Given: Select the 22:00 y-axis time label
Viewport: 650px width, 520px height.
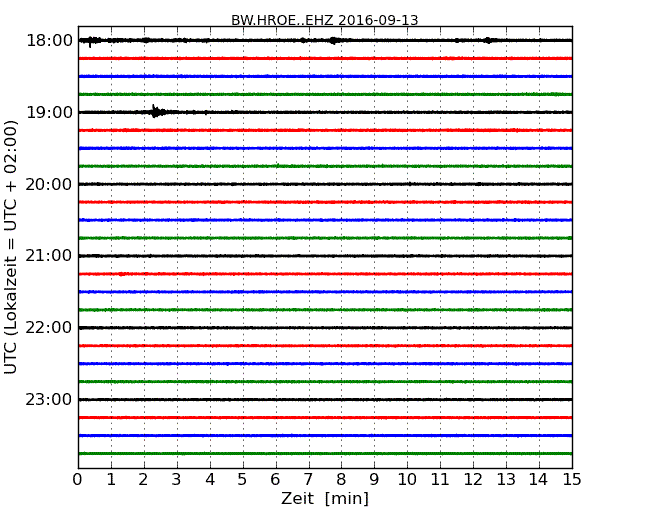Looking at the screenshot, I should pos(49,328).
